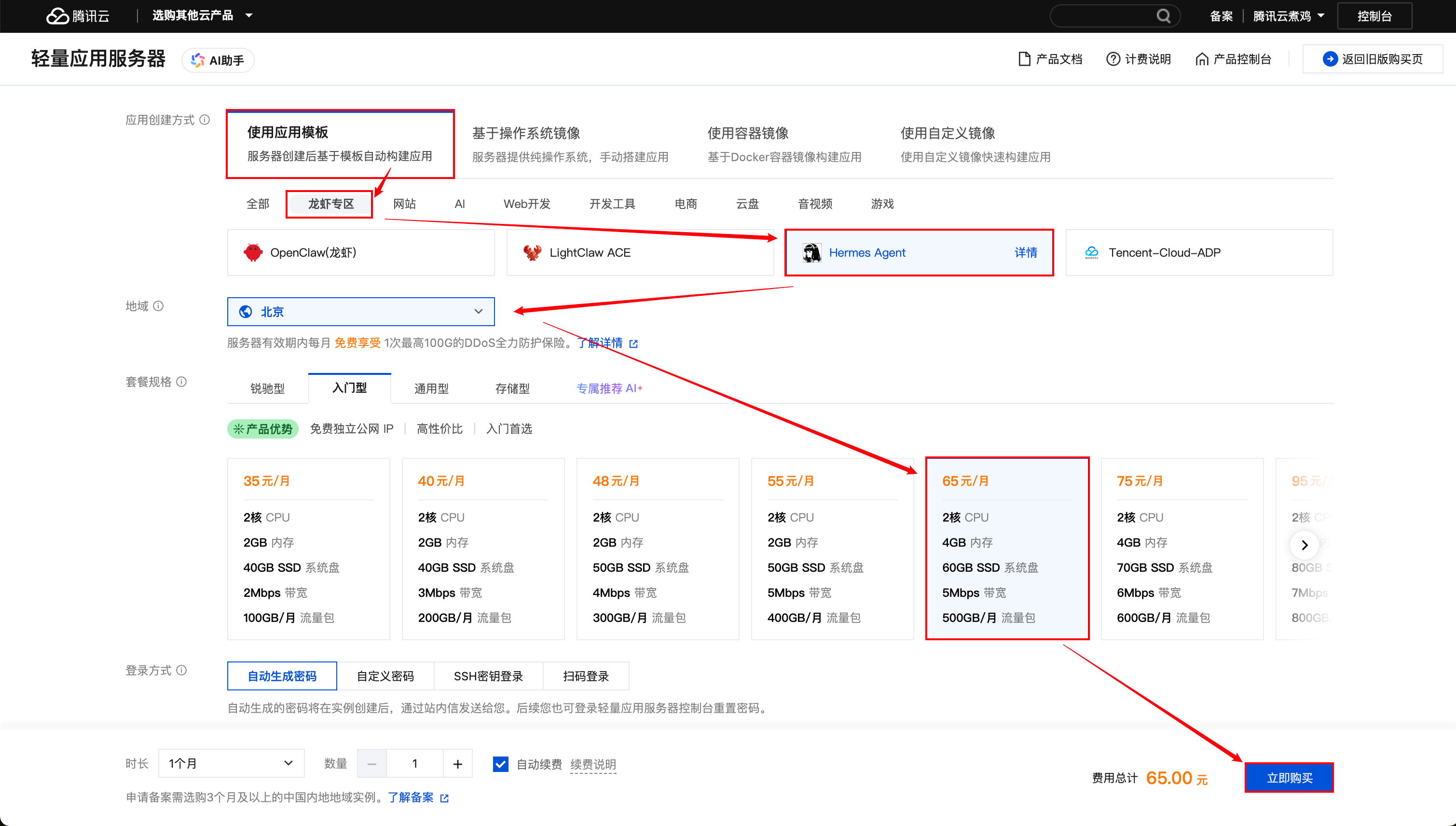Uncheck the 自动续费 checkbox
The width and height of the screenshot is (1456, 826).
pos(500,764)
